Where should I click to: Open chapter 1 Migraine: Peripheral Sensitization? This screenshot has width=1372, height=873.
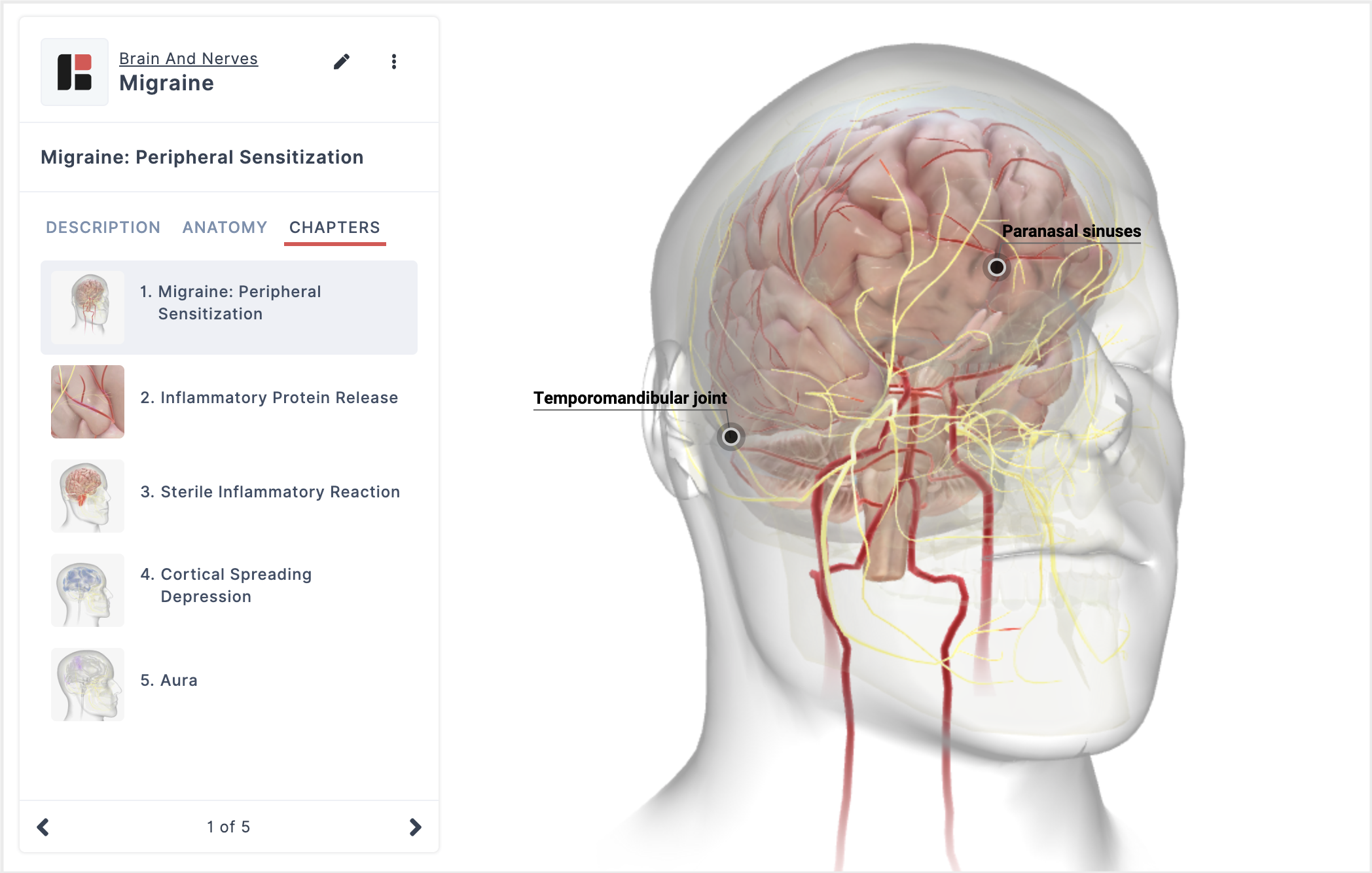coord(229,308)
